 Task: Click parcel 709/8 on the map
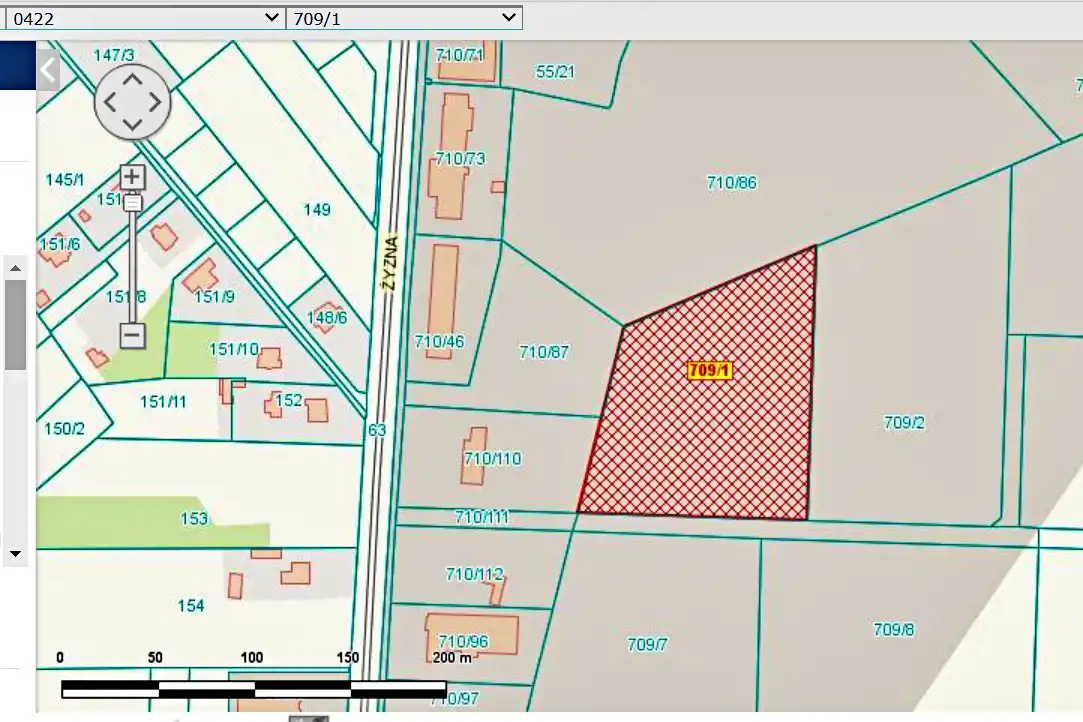(x=893, y=630)
